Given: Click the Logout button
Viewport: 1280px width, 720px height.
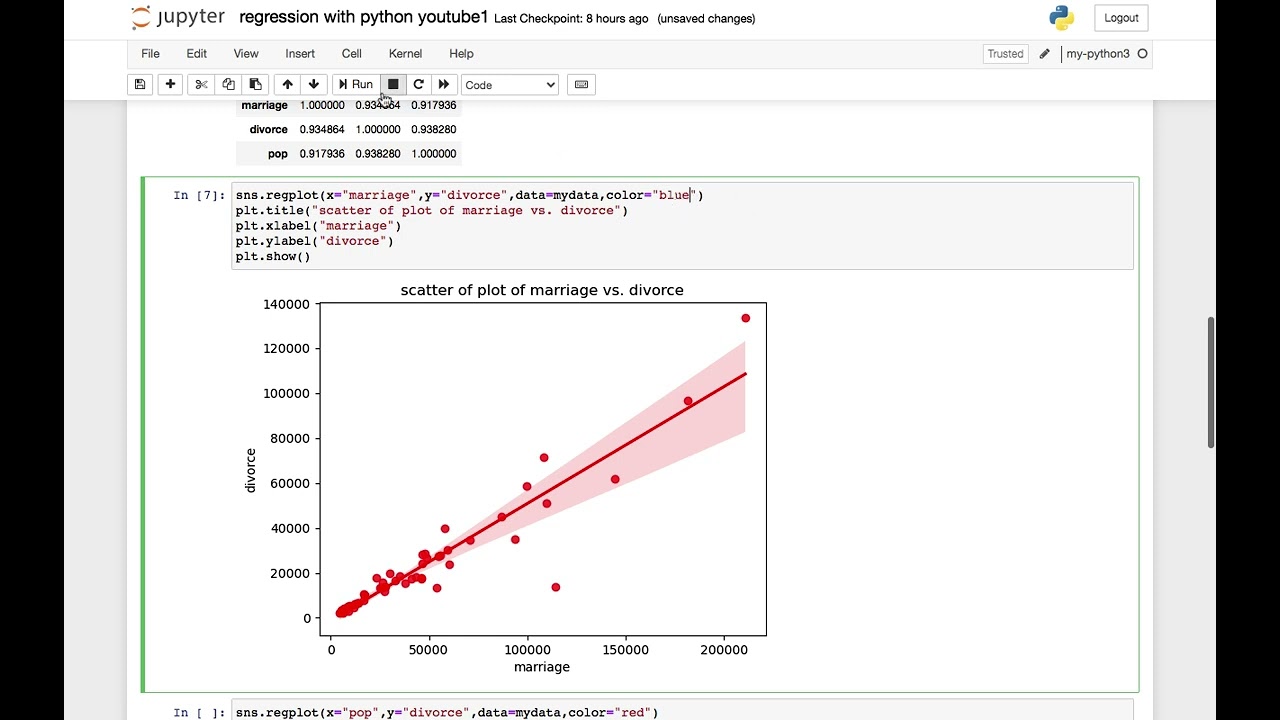Looking at the screenshot, I should (1121, 18).
